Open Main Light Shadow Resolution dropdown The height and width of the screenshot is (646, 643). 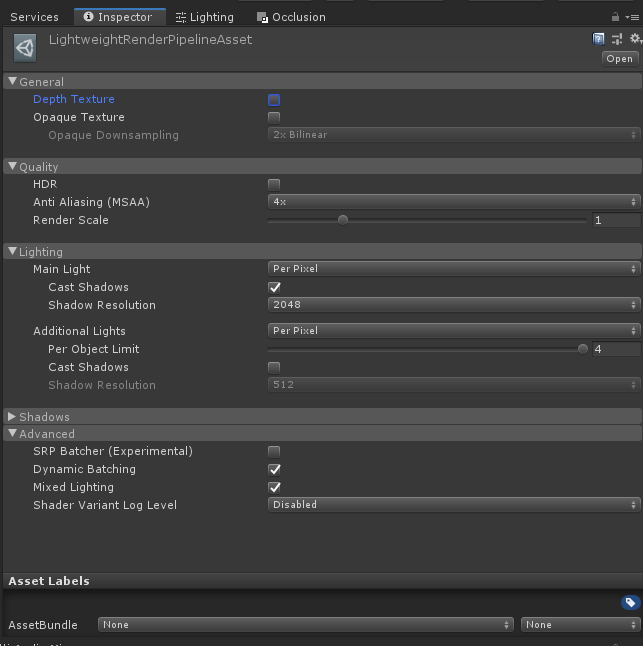point(454,305)
